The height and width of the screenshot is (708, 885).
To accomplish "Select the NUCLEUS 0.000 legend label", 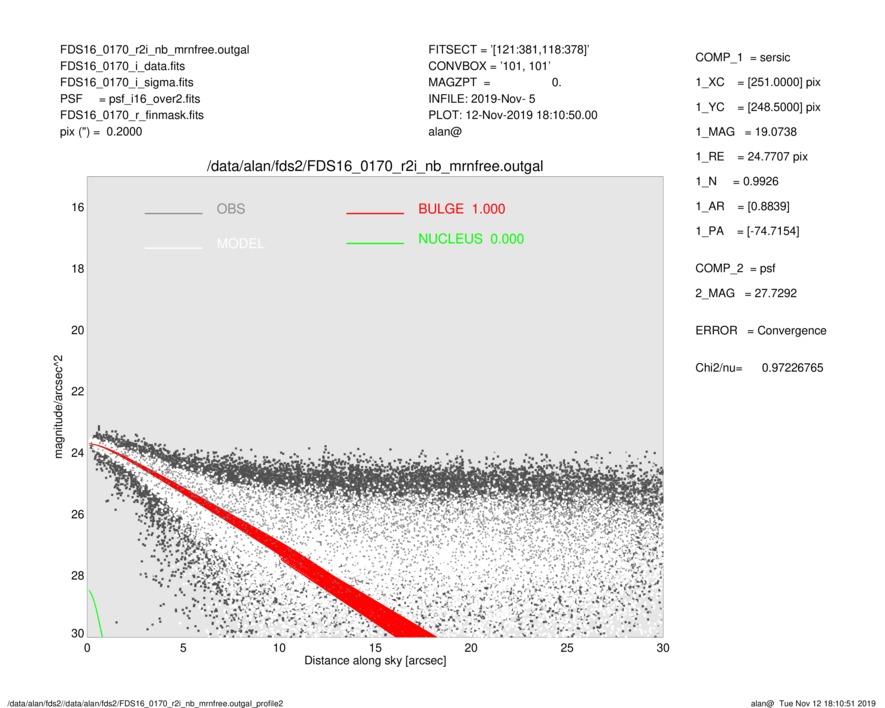I will tap(470, 239).
